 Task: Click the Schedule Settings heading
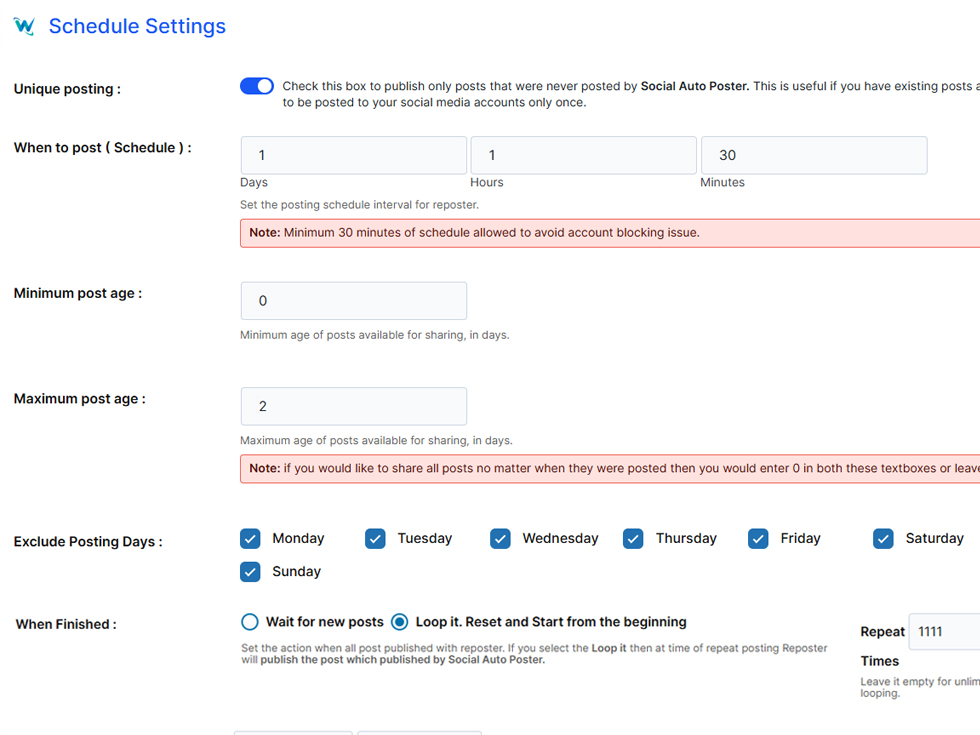137,27
